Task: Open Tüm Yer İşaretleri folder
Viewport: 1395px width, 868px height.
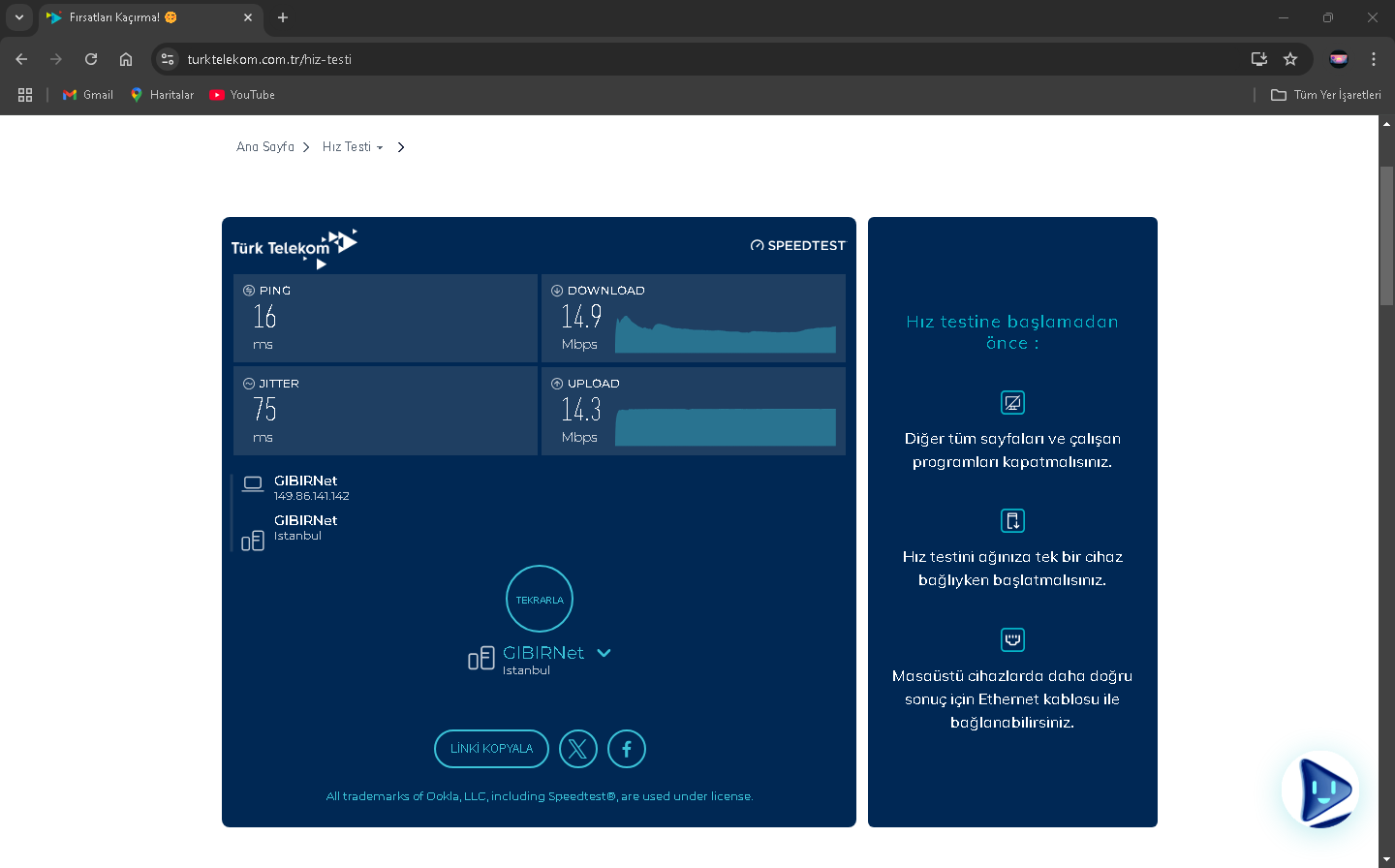Action: click(1326, 95)
